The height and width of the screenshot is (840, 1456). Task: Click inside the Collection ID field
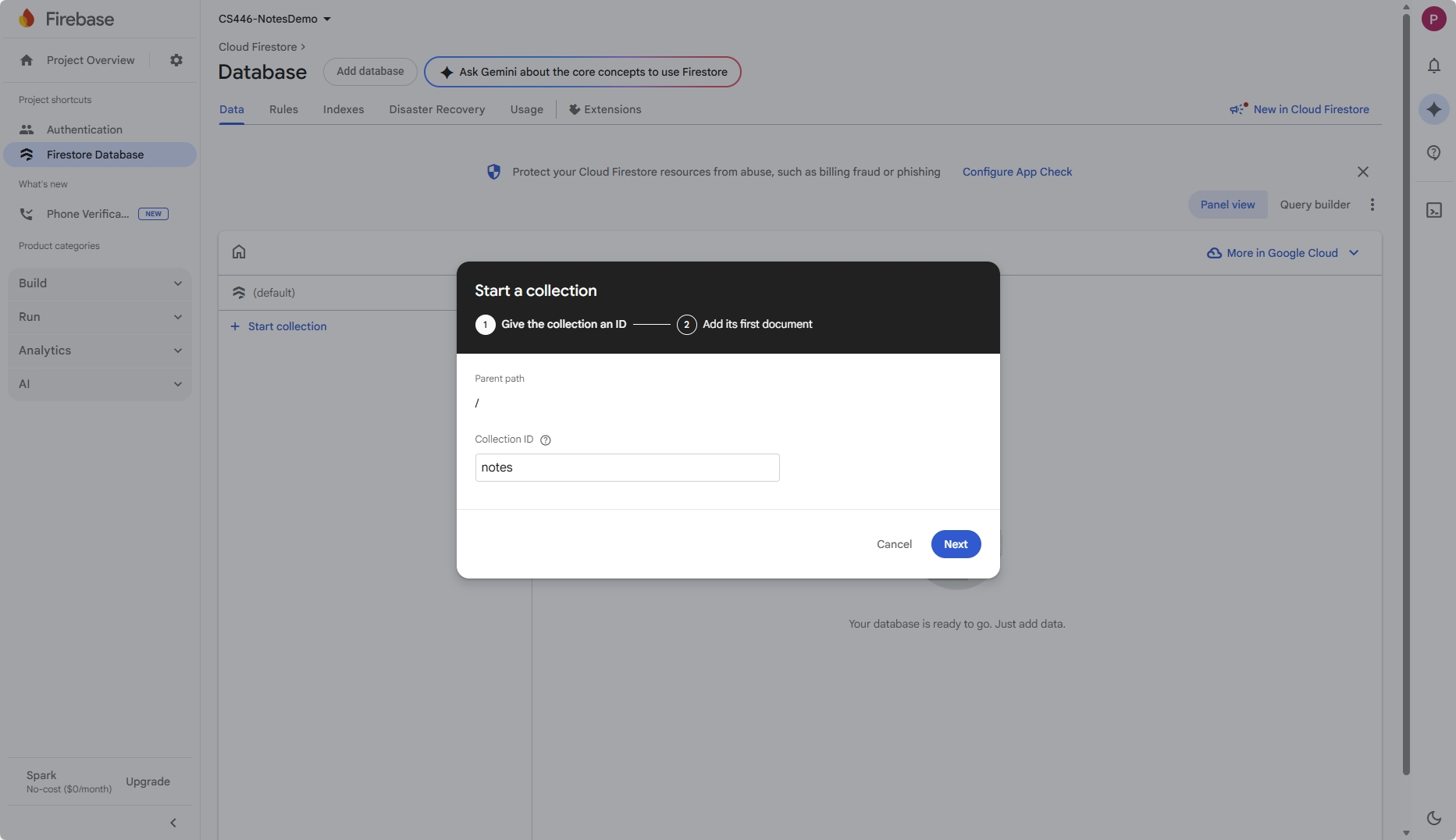coord(626,467)
